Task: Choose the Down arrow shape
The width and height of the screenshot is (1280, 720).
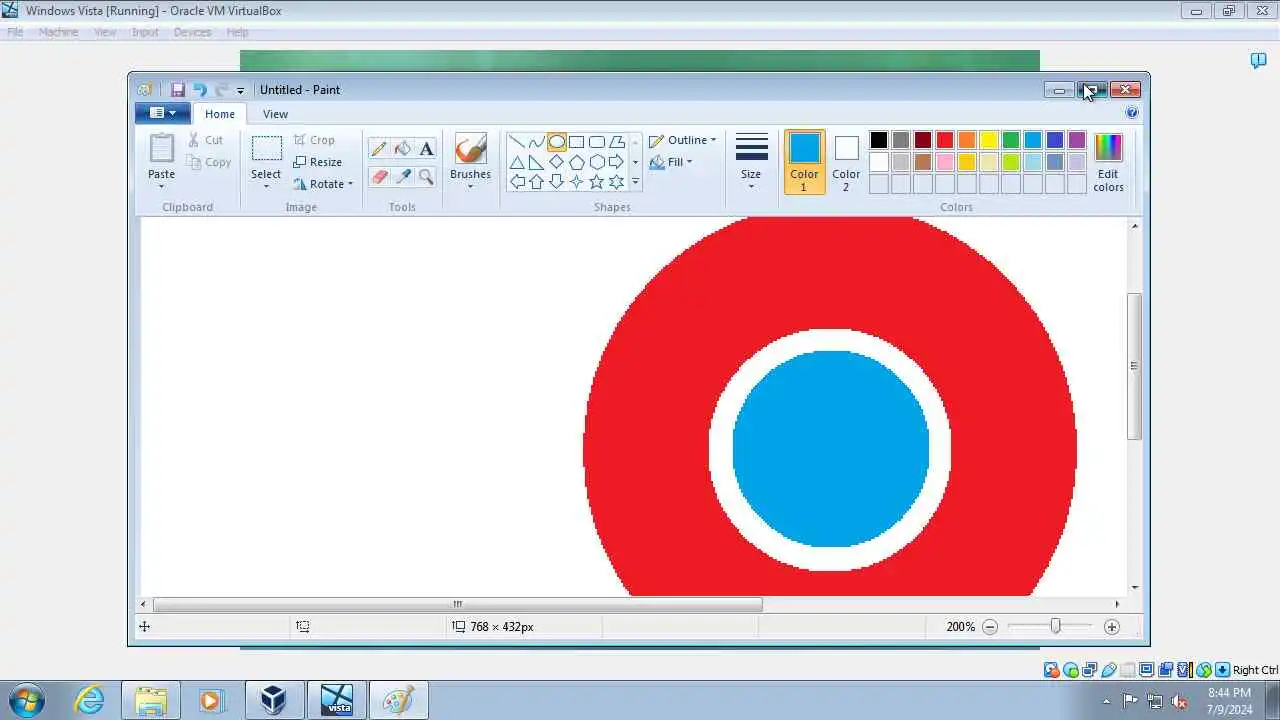Action: [x=557, y=182]
